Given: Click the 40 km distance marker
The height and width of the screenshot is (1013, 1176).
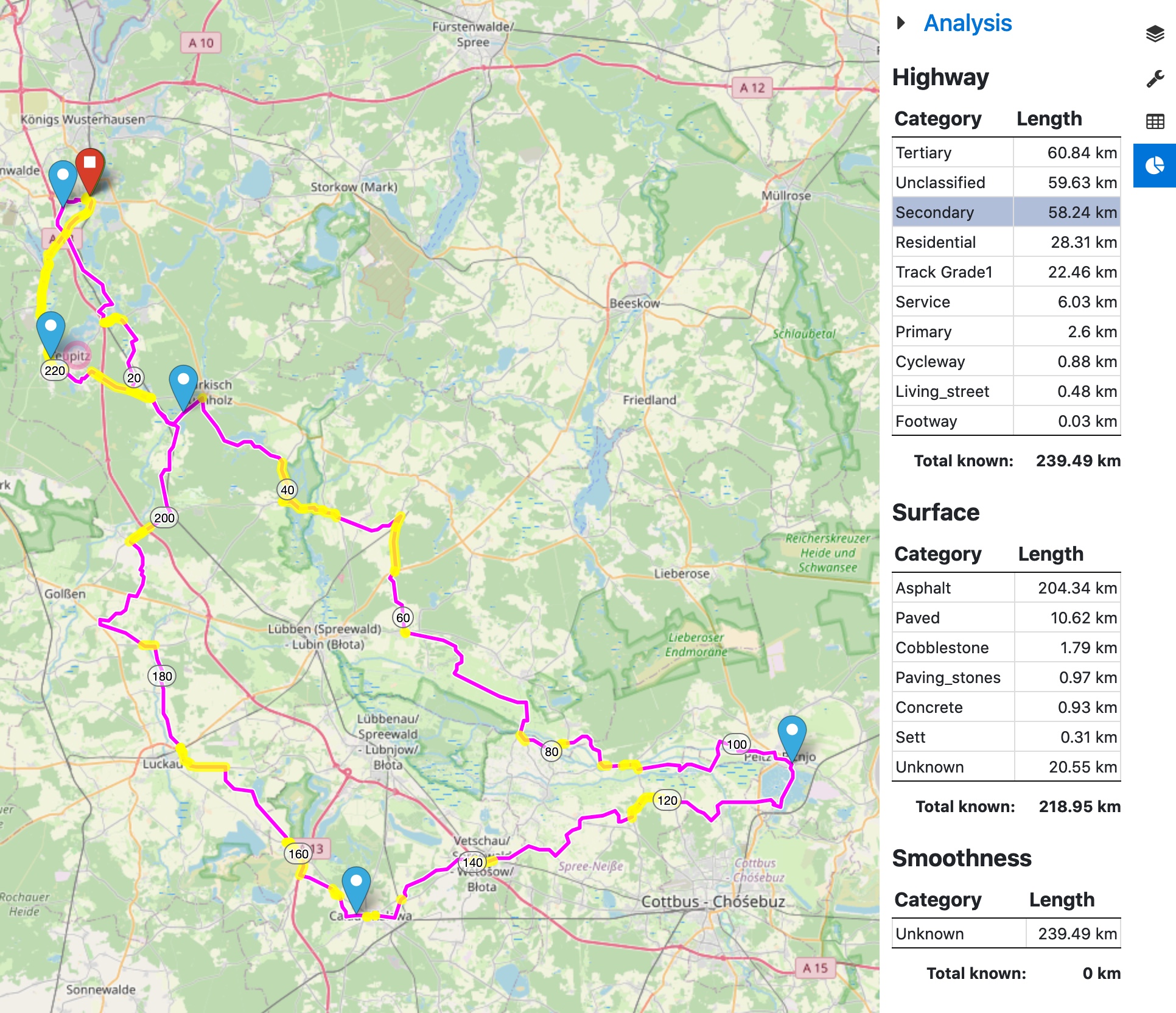Looking at the screenshot, I should (287, 489).
